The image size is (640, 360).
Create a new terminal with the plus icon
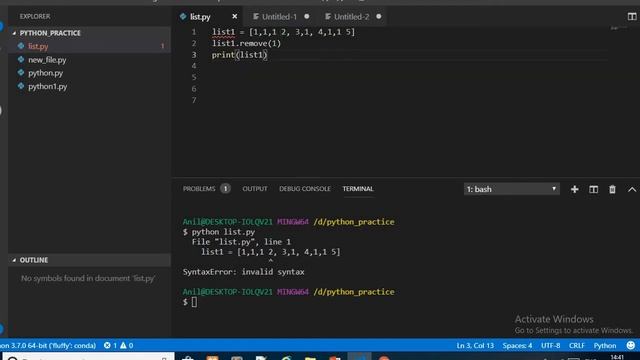tap(574, 189)
